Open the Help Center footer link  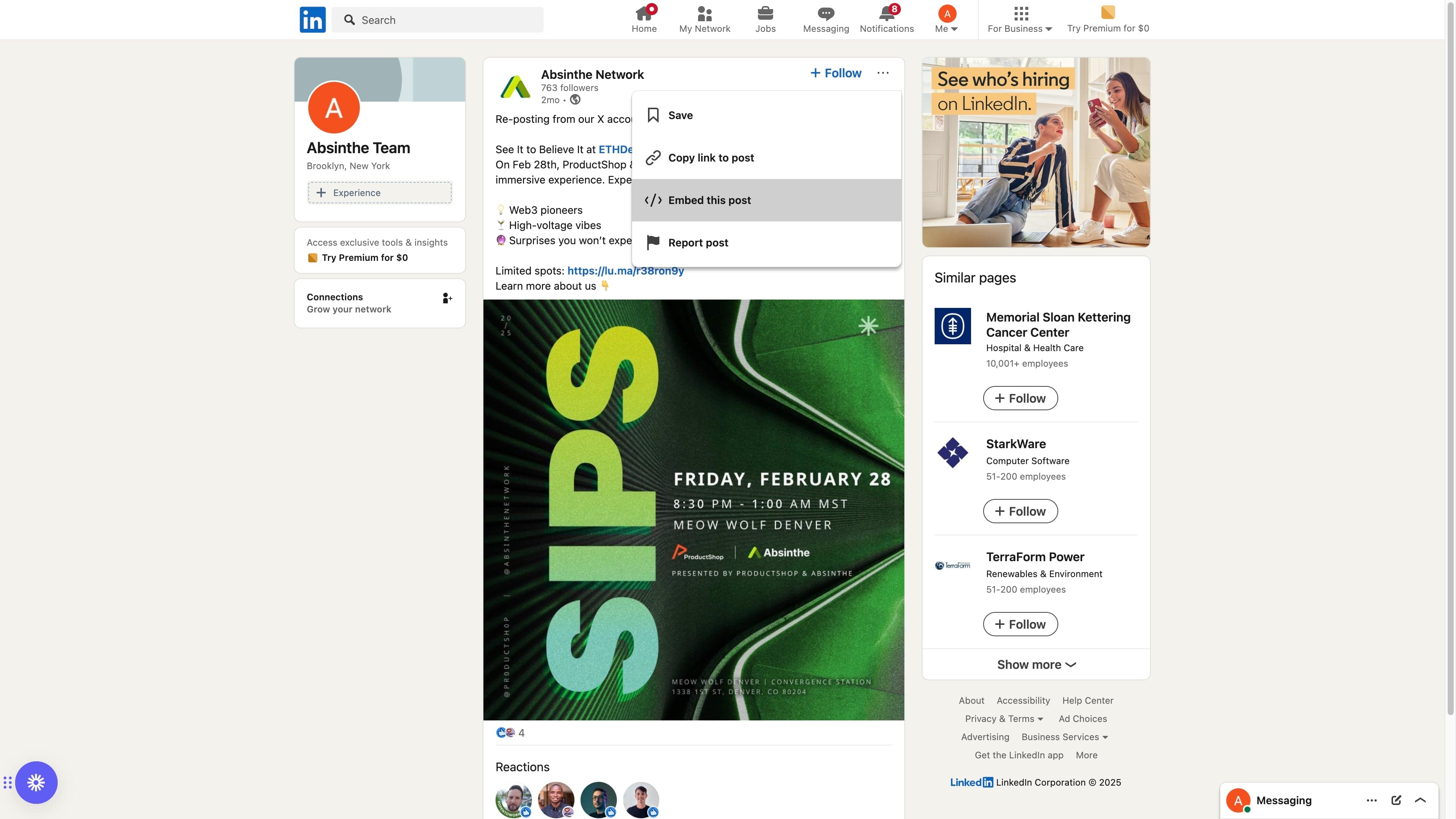pyautogui.click(x=1087, y=701)
